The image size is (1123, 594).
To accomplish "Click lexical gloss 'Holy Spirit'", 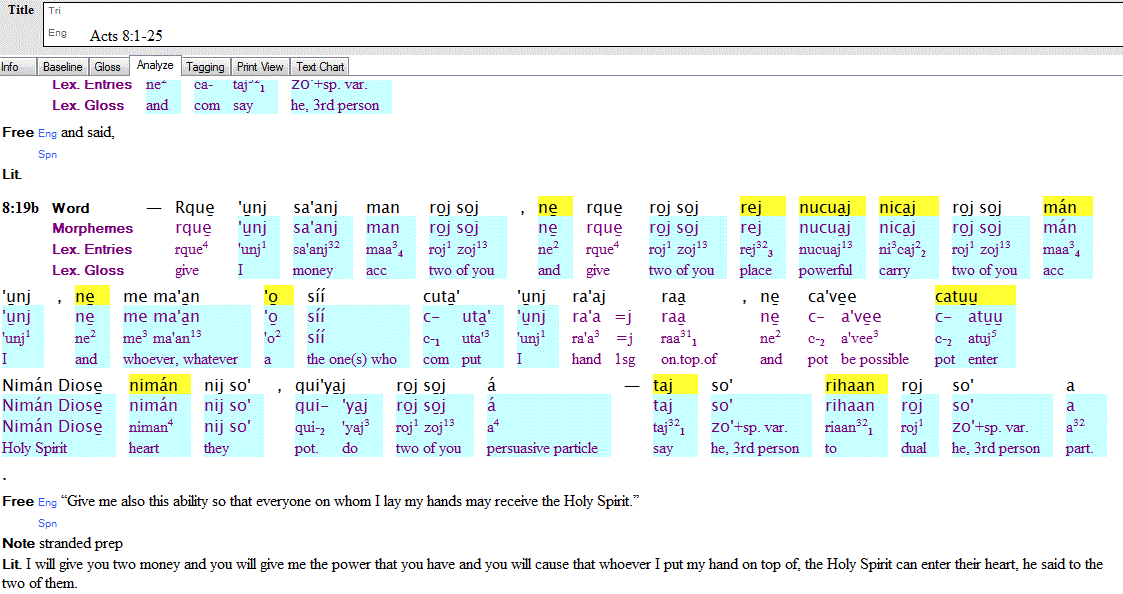I will pyautogui.click(x=34, y=449).
